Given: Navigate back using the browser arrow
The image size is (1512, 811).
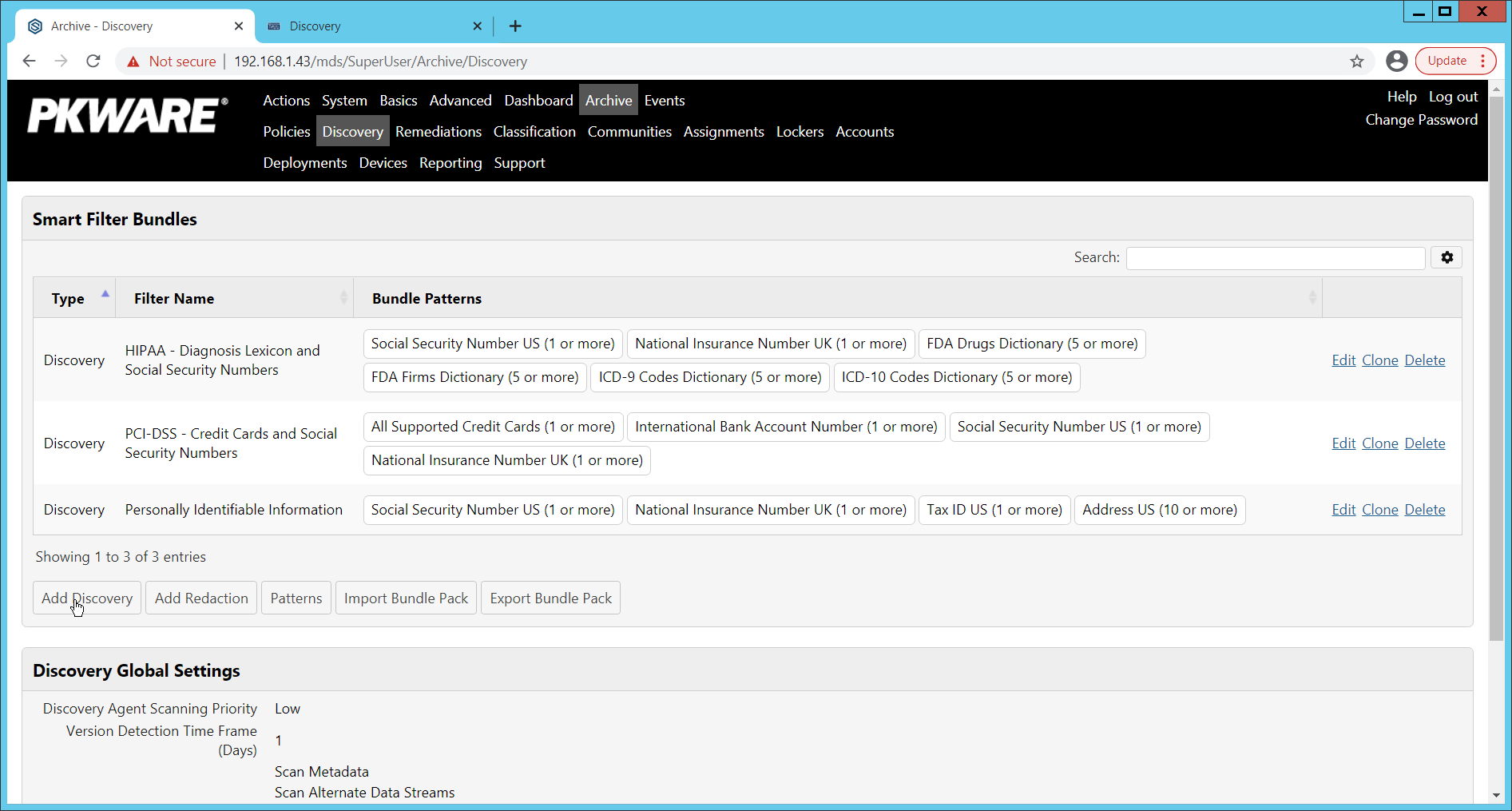Looking at the screenshot, I should coord(30,61).
